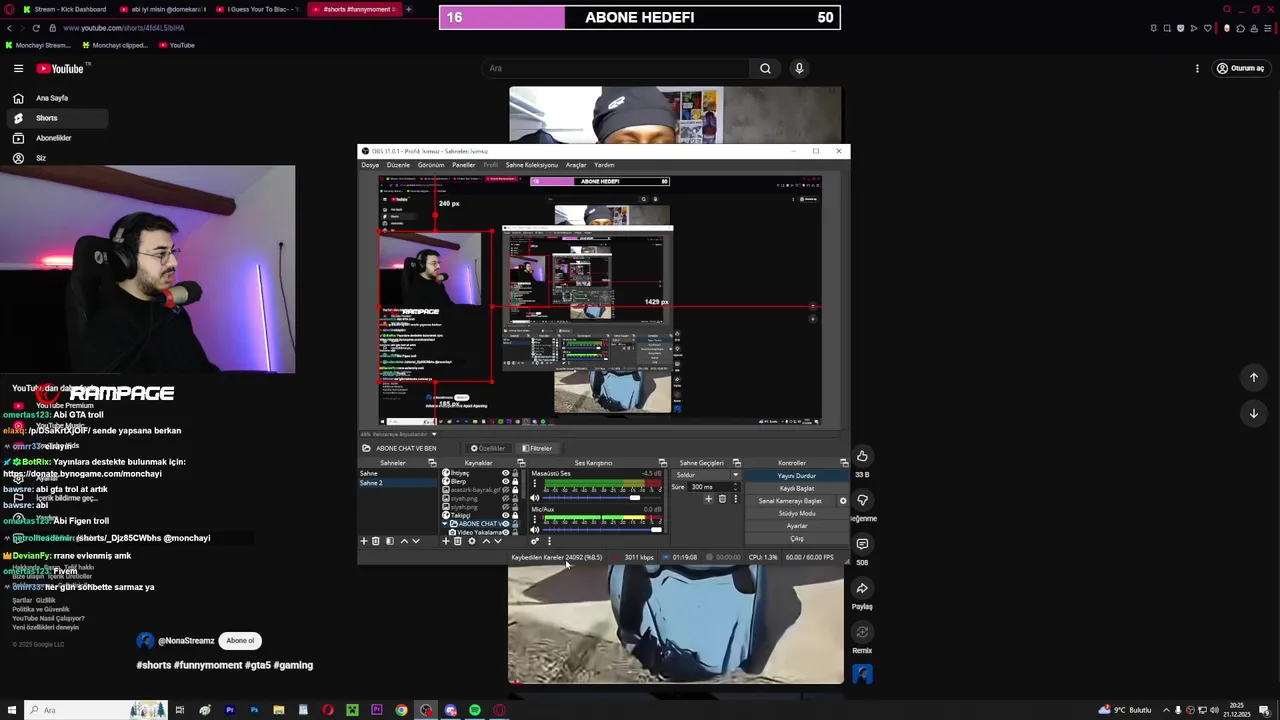The width and height of the screenshot is (1280, 720).
Task: Open YouTube settings three-dot menu
Action: 1197,68
